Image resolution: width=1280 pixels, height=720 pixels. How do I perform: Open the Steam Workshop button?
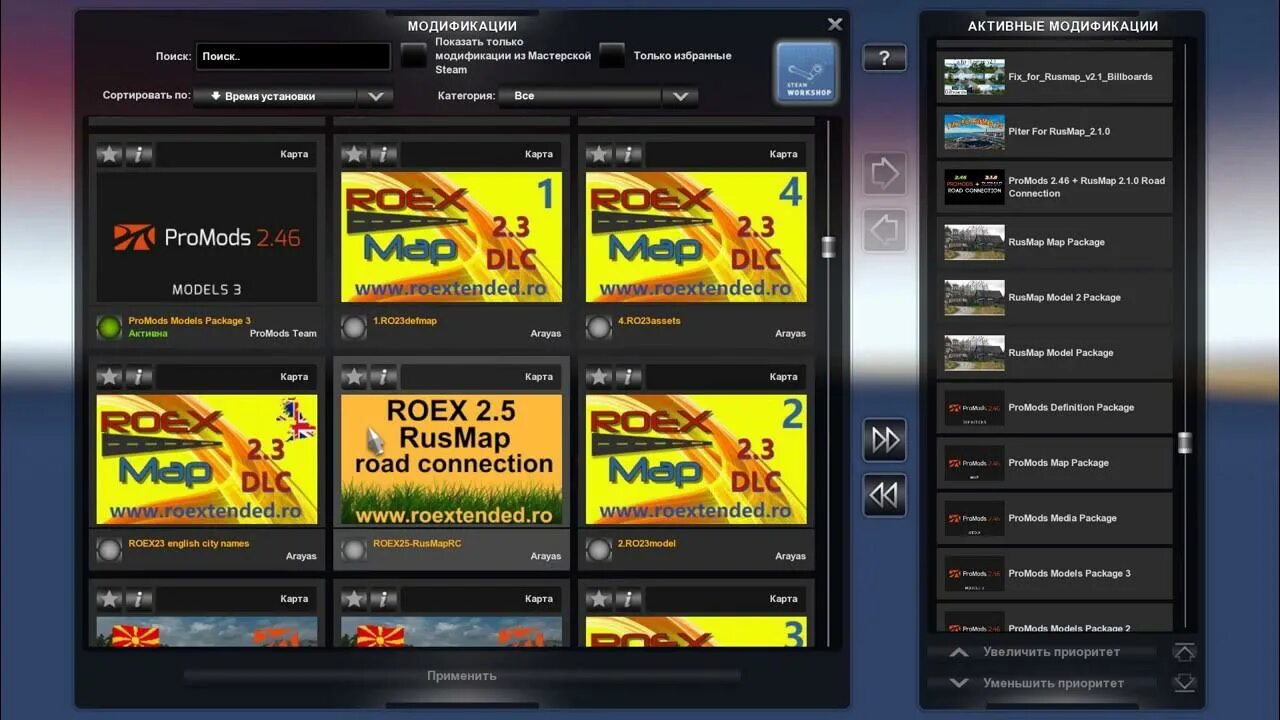pyautogui.click(x=806, y=72)
